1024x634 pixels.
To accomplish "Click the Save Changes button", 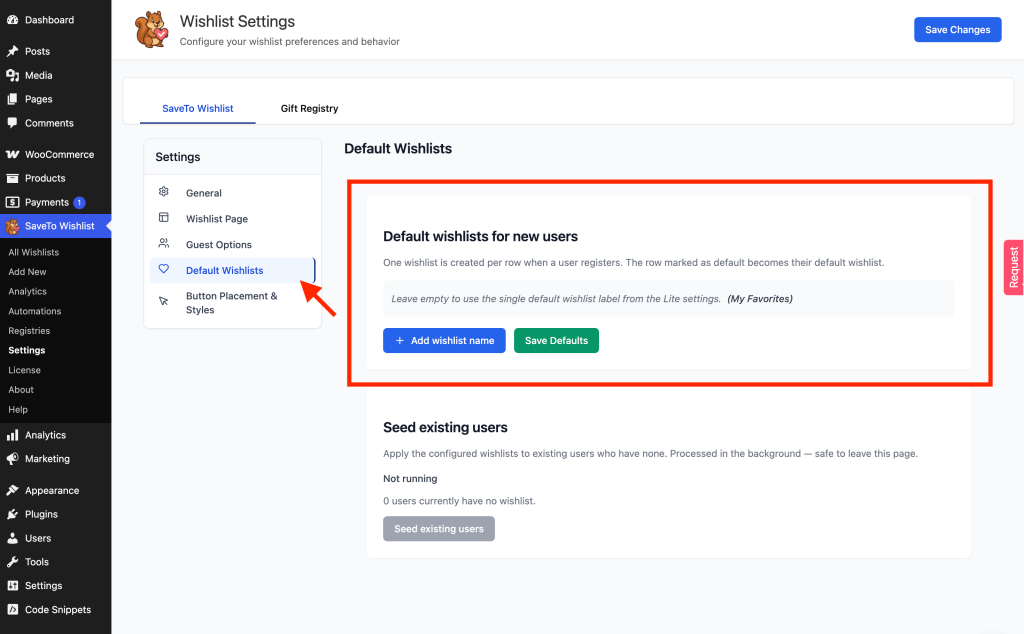I will coord(957,29).
